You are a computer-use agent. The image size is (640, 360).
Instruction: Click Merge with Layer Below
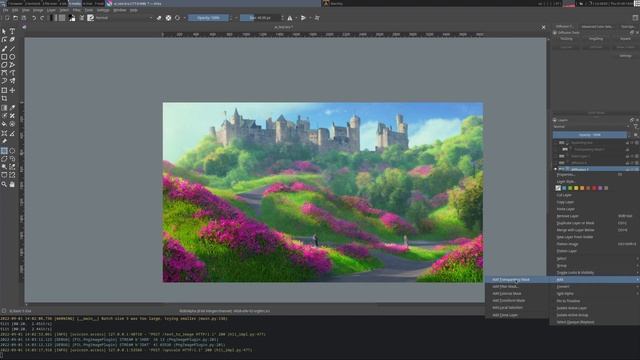(594, 230)
